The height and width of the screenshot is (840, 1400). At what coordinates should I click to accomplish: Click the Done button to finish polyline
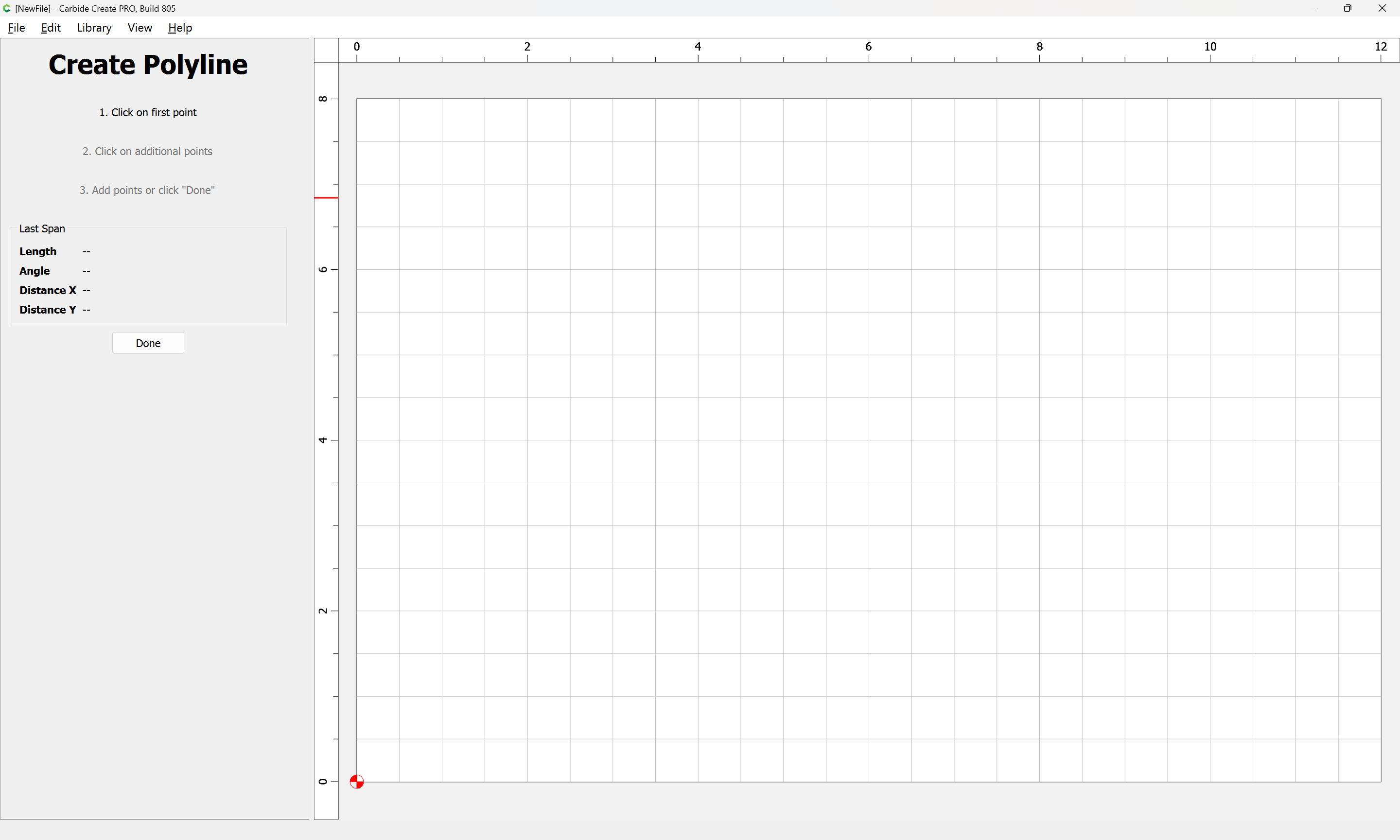[x=148, y=343]
